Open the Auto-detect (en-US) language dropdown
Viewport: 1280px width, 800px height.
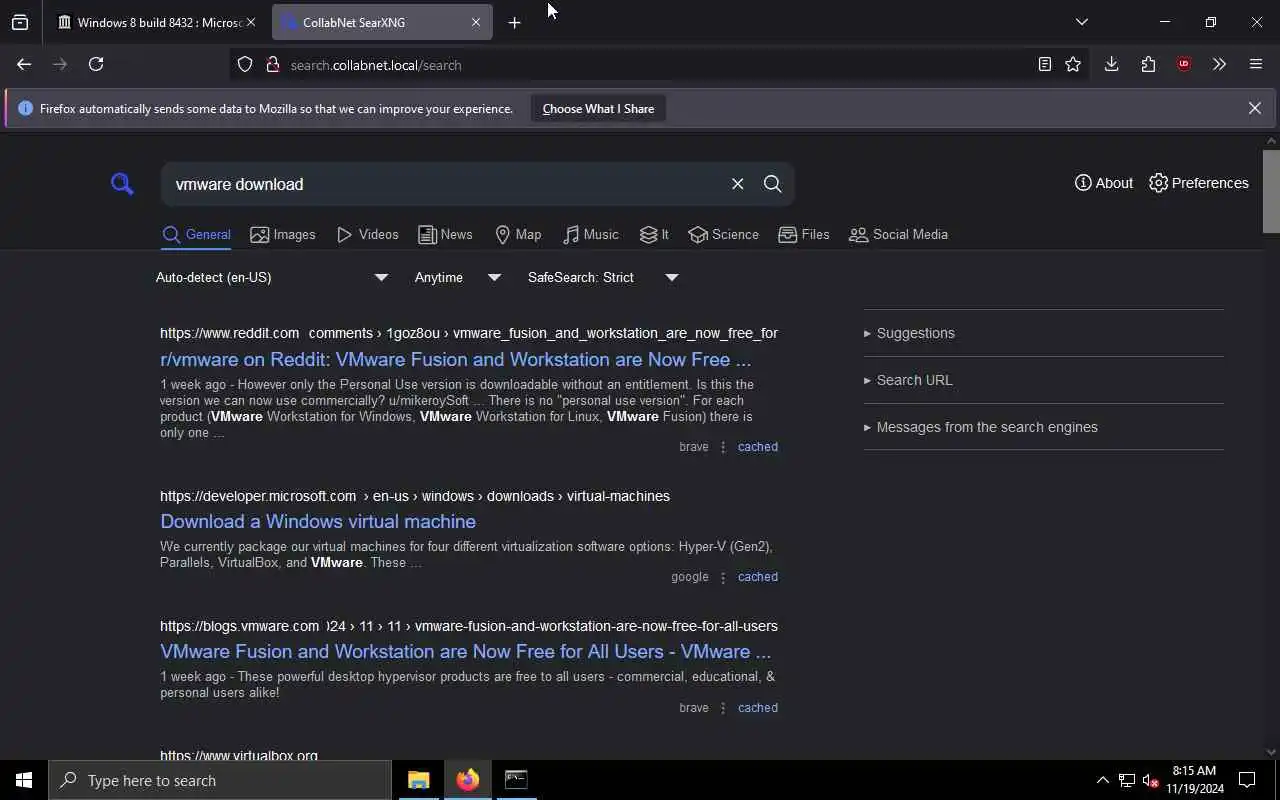272,277
